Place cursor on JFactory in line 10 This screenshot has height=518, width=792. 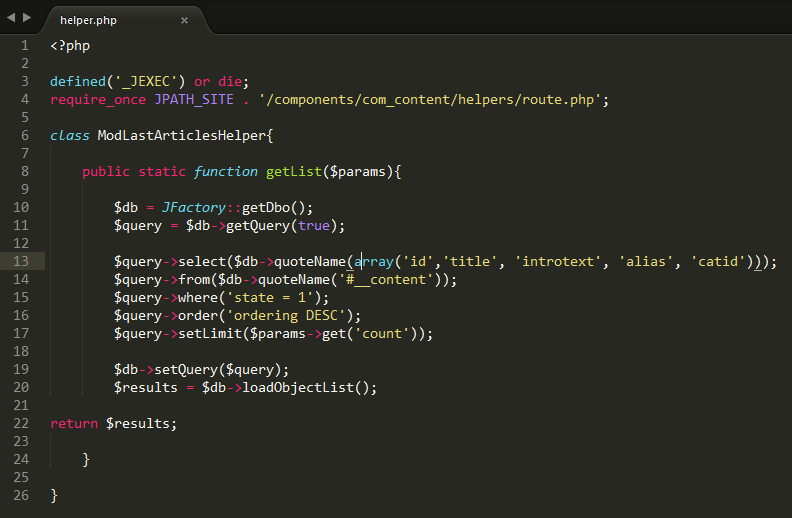coord(193,207)
